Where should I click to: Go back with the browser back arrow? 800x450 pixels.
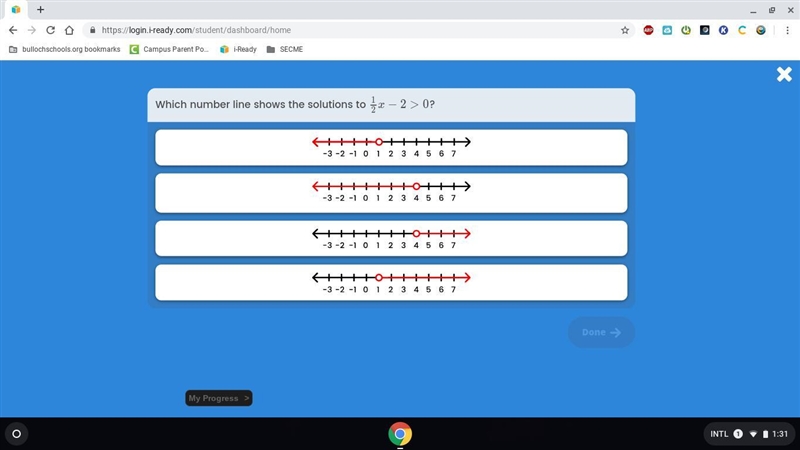[x=13, y=30]
